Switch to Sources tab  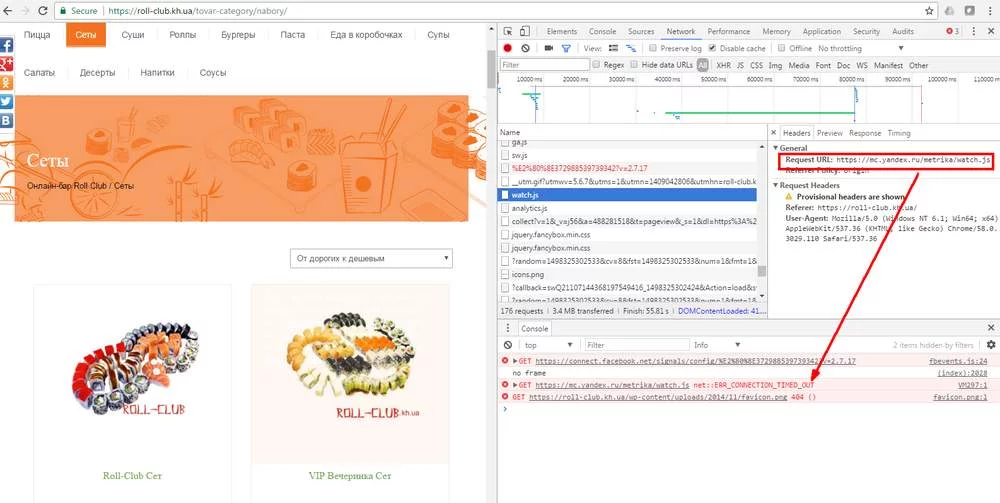pos(641,31)
